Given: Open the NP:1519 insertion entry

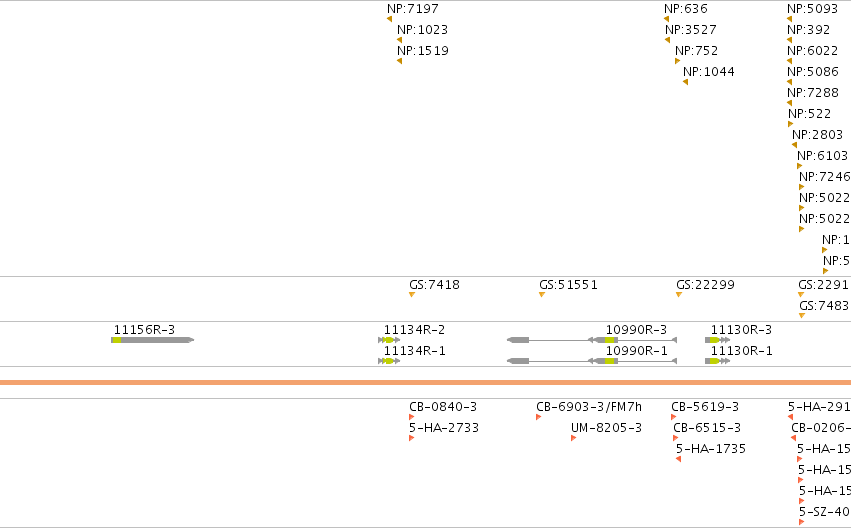Looking at the screenshot, I should (x=423, y=51).
